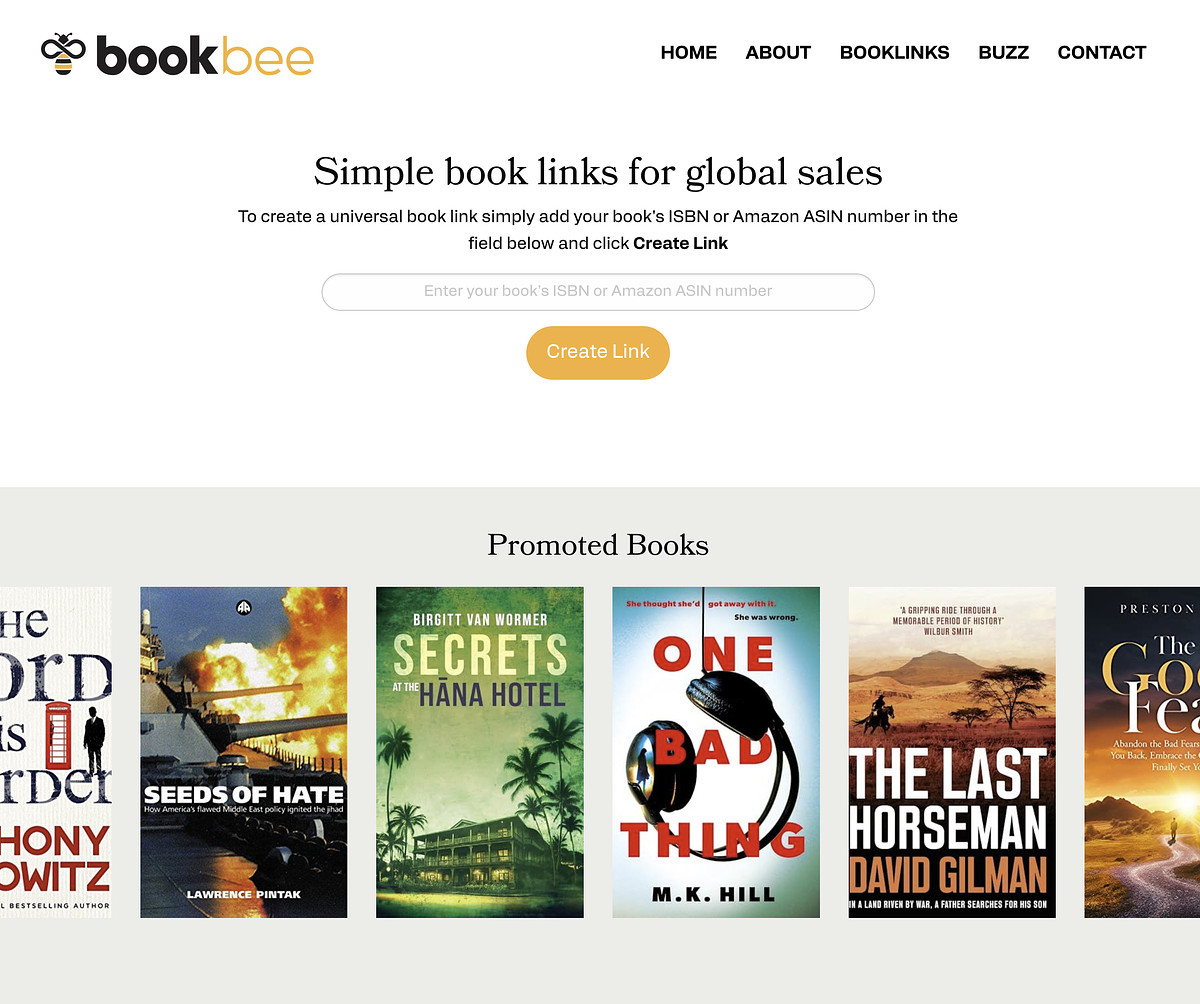Click bold Create Link text in instructions
The height and width of the screenshot is (1004, 1200).
[x=681, y=243]
